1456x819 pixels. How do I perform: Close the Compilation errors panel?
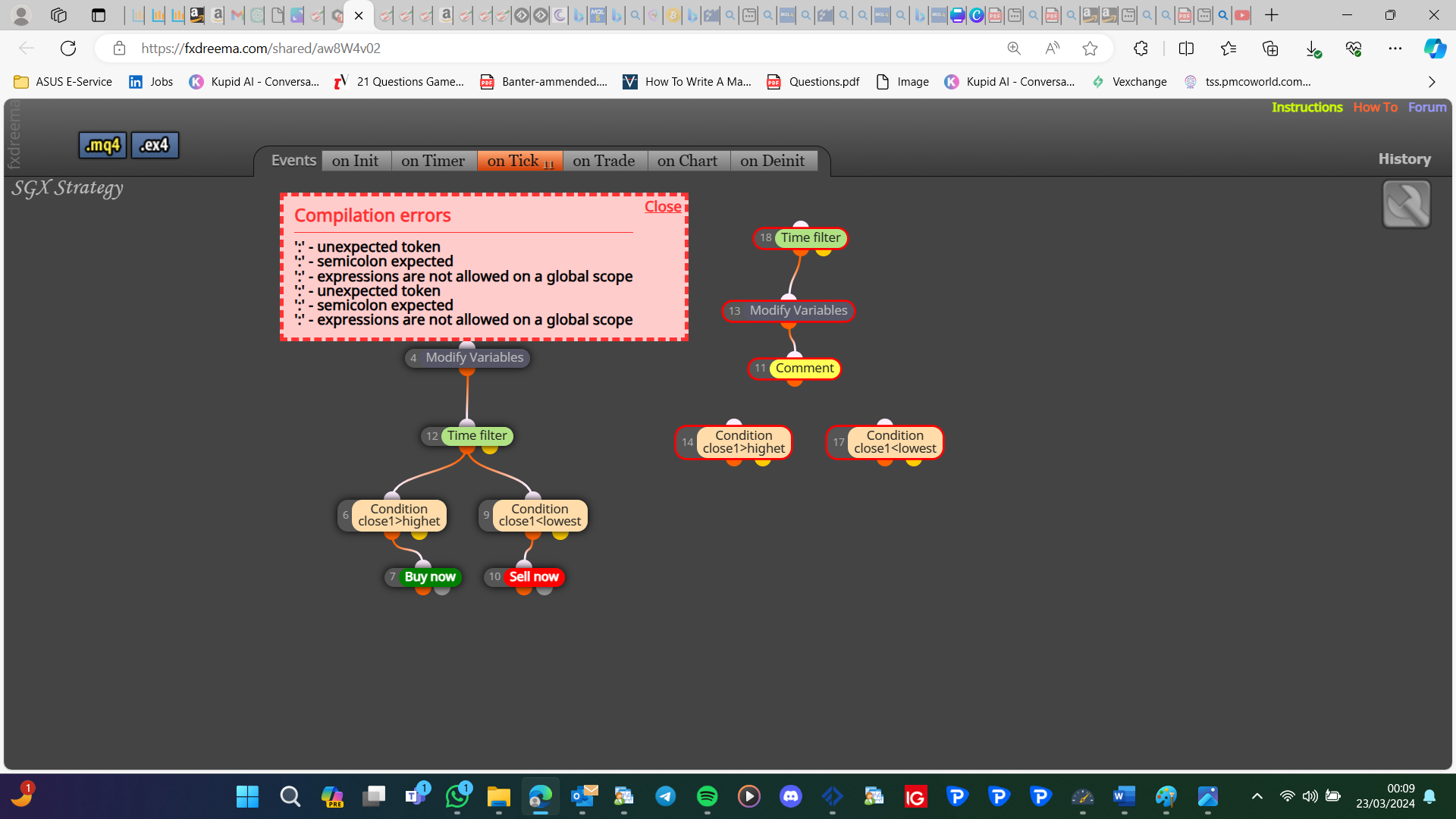663,207
